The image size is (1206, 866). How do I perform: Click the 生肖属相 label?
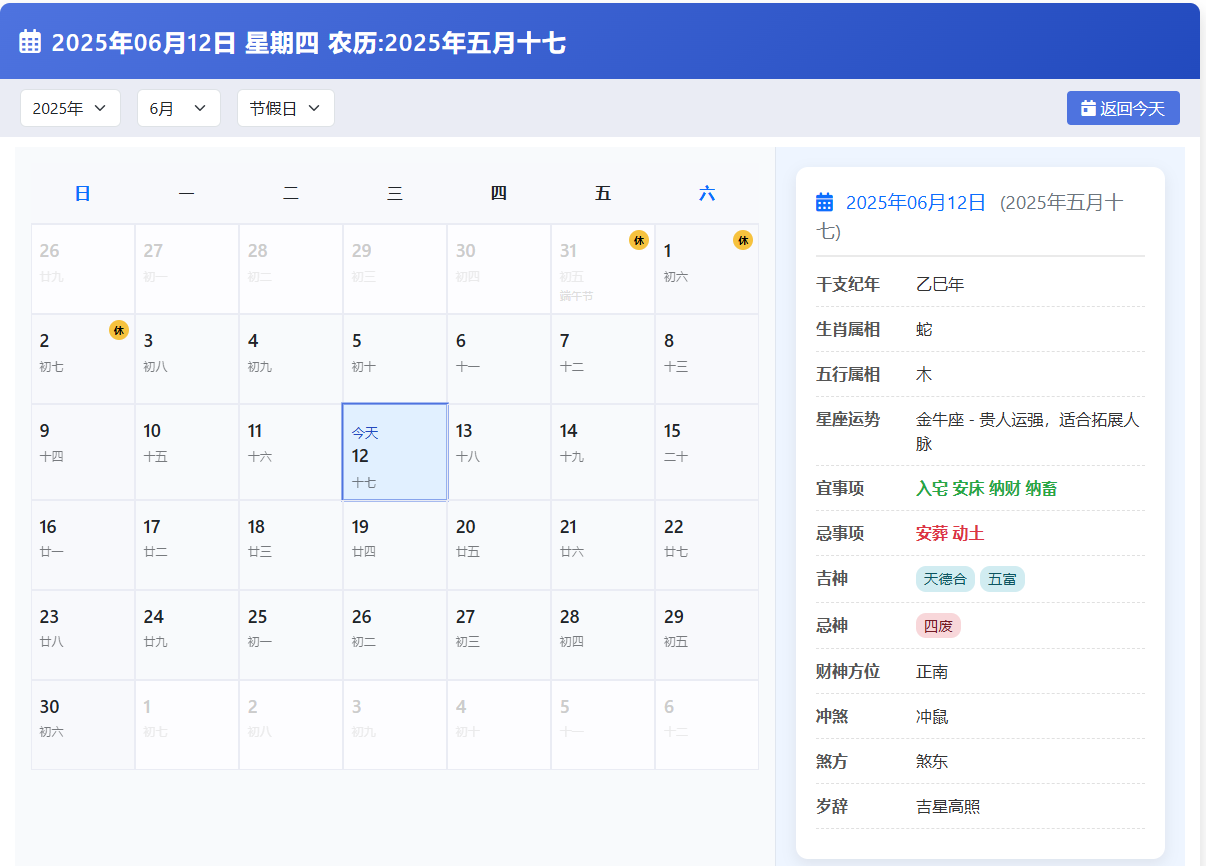coord(848,330)
